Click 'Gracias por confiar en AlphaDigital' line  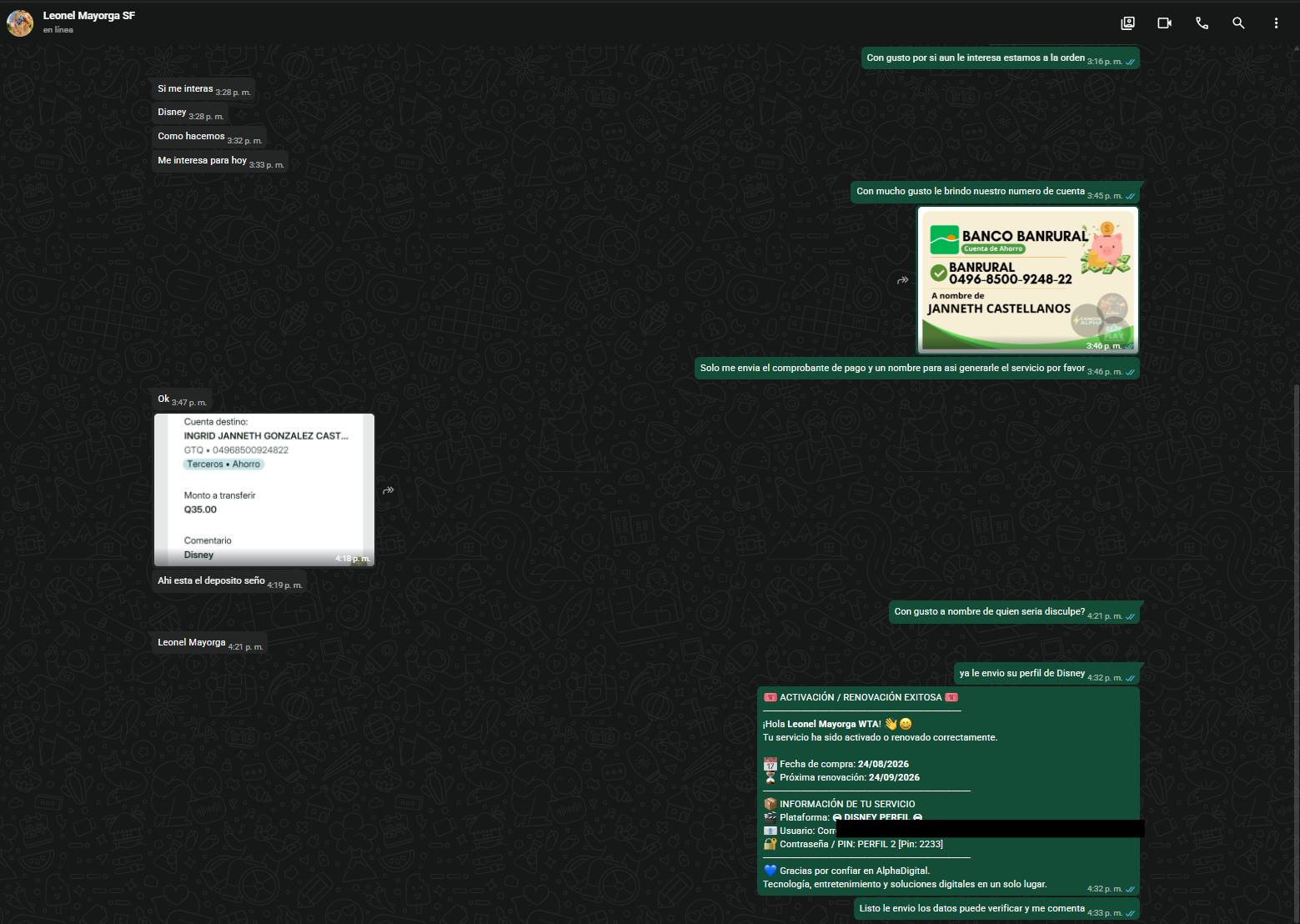pos(846,871)
